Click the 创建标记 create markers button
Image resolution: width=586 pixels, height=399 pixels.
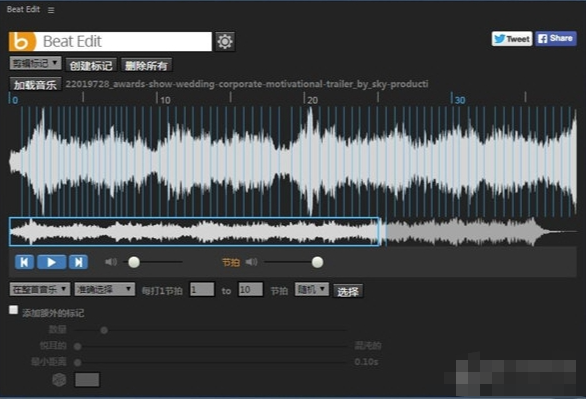click(x=91, y=65)
